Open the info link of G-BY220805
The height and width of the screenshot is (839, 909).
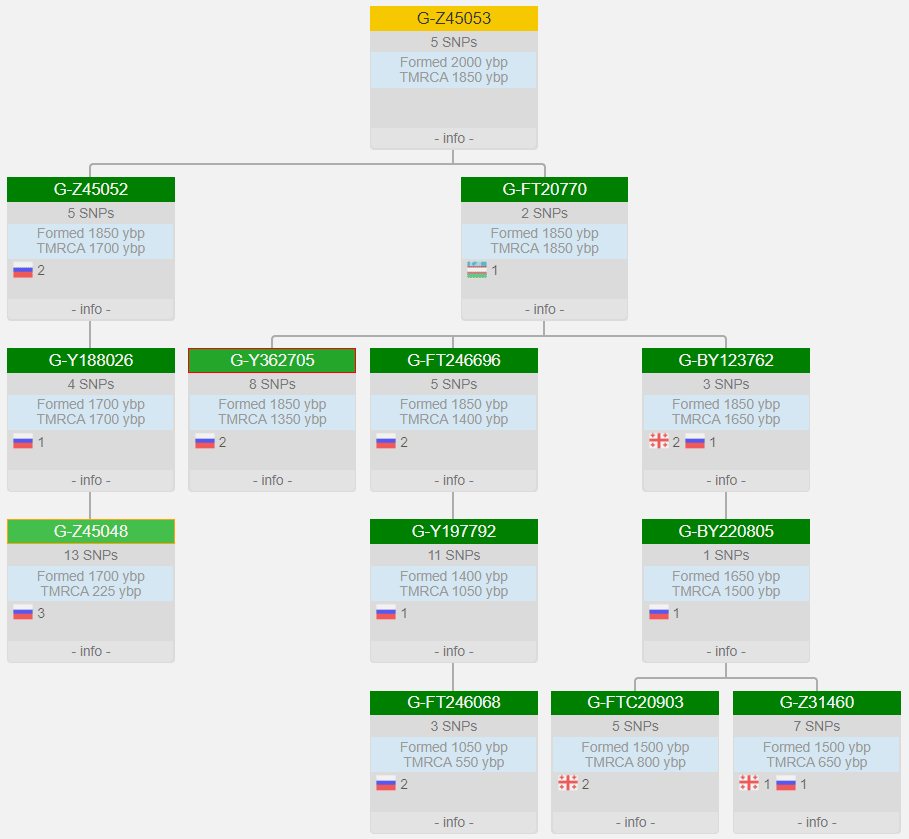[725, 651]
